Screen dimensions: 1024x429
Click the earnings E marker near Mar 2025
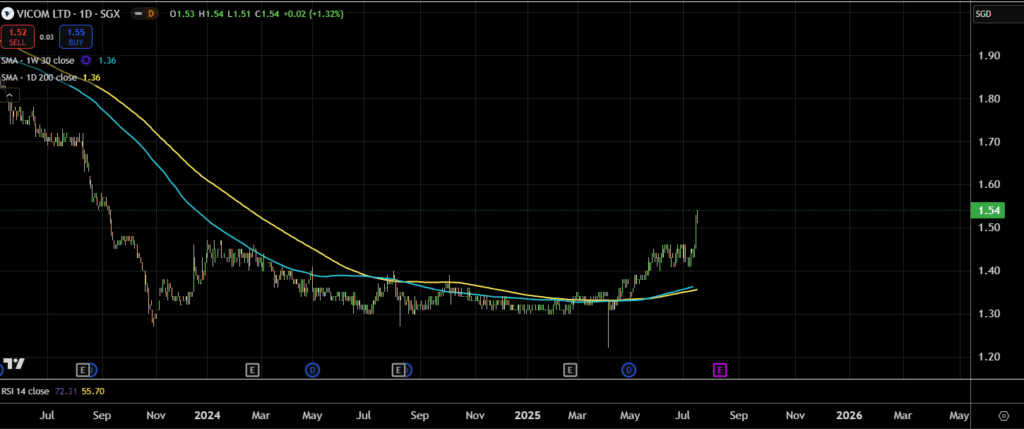(570, 370)
